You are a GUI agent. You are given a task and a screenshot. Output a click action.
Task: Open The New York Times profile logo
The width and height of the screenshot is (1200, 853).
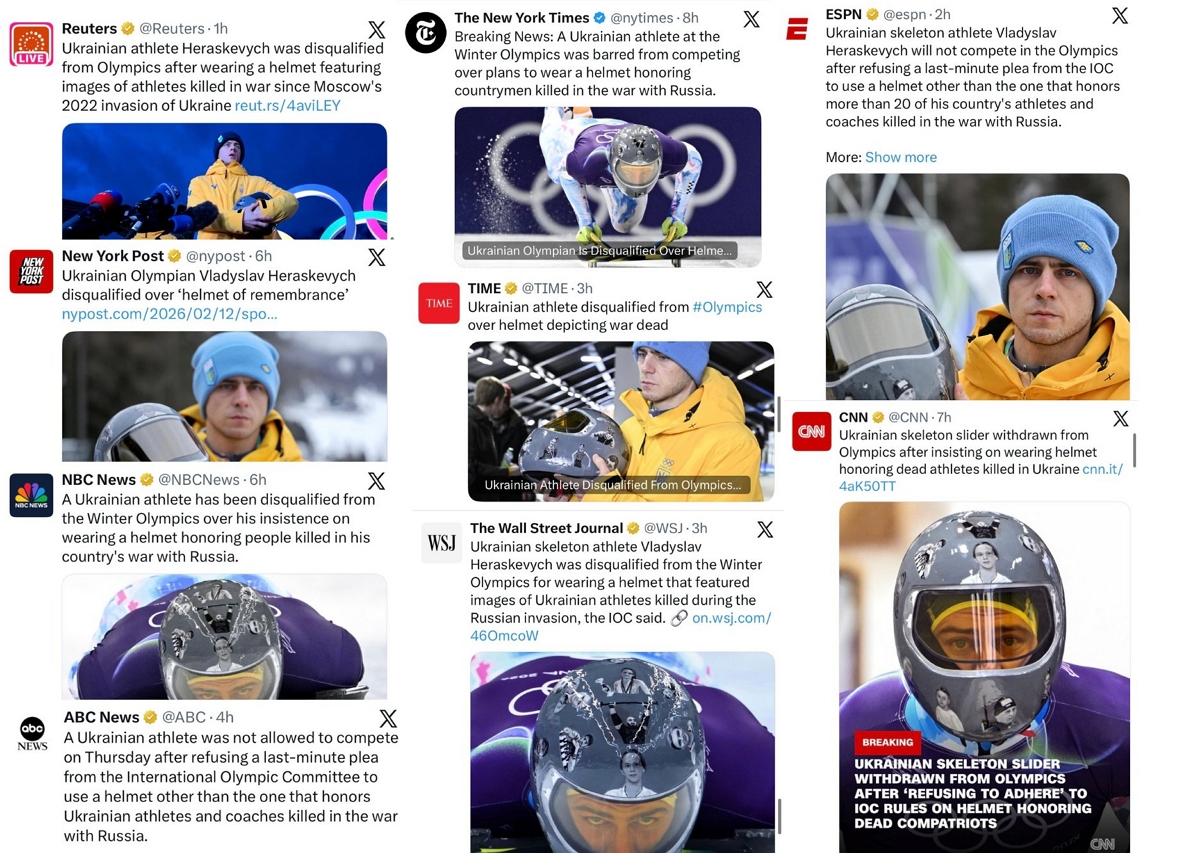[425, 33]
